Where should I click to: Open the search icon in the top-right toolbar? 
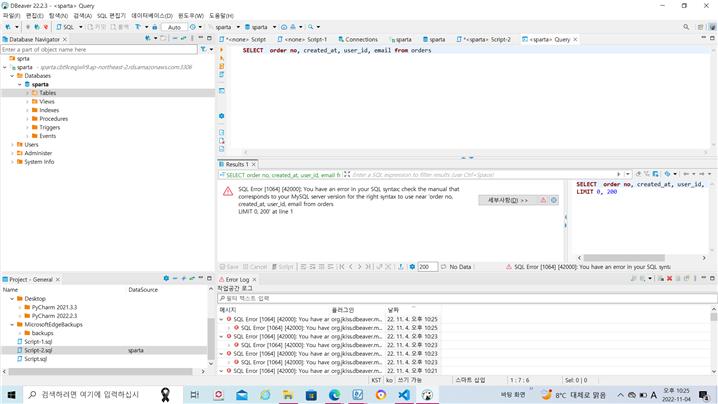[686, 27]
